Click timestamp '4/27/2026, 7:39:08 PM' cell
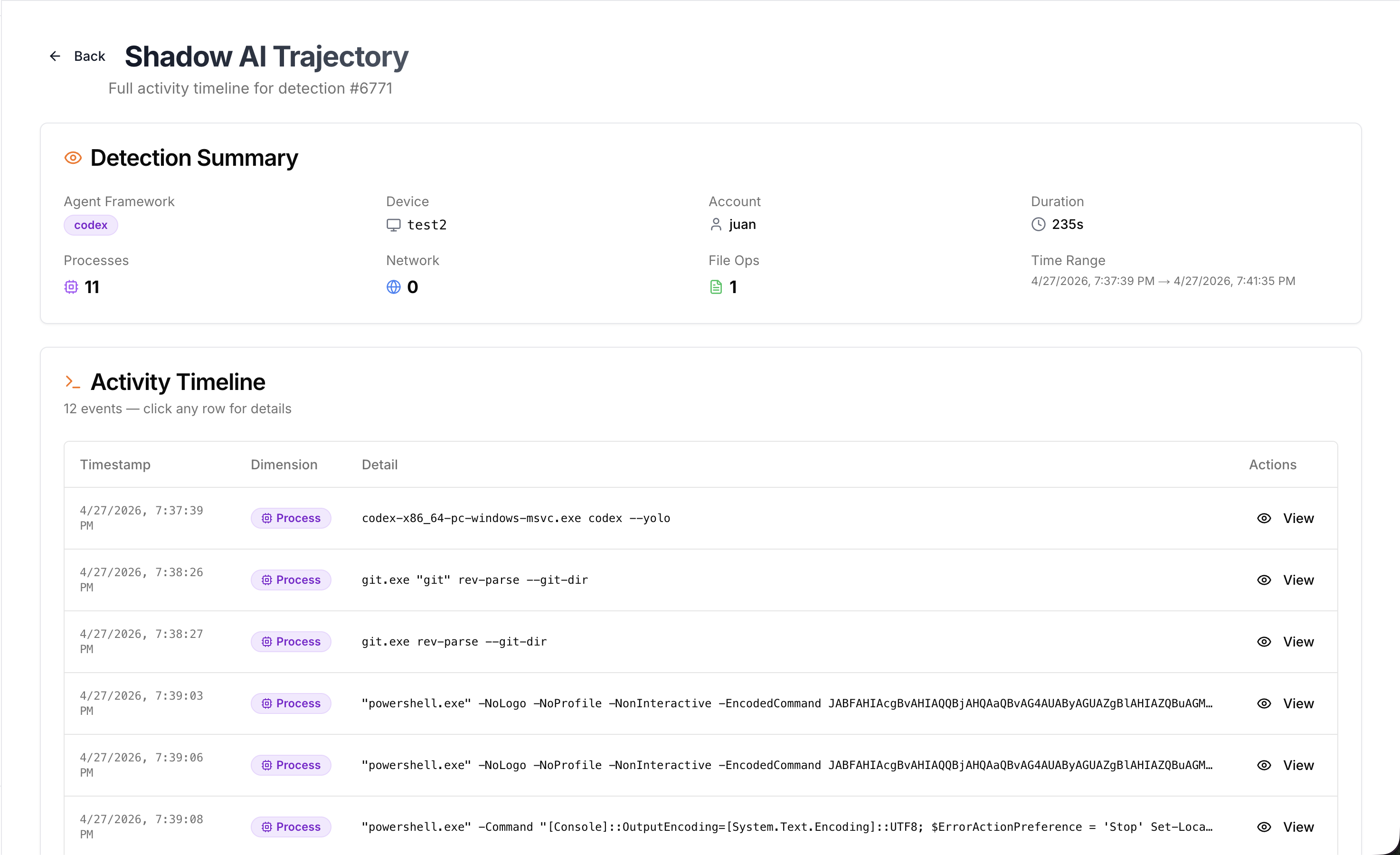The width and height of the screenshot is (1400, 855). click(142, 826)
